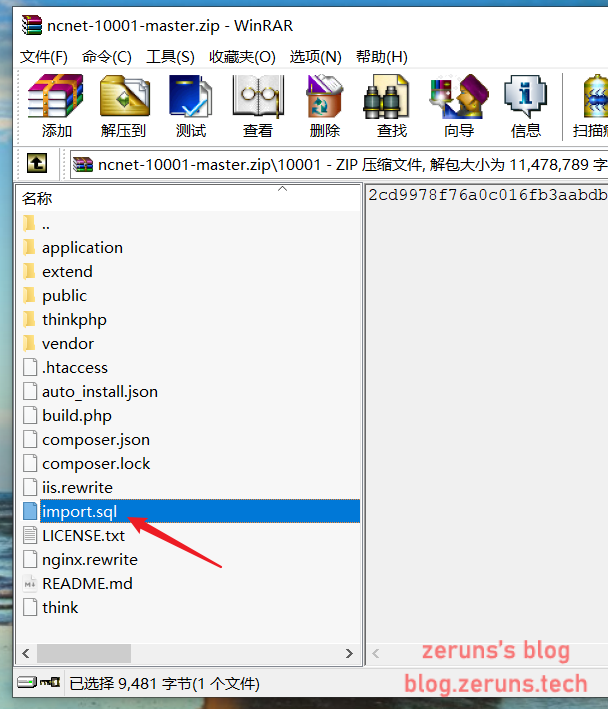The image size is (608, 709).
Task: Select composer.json file name
Action: 96,440
